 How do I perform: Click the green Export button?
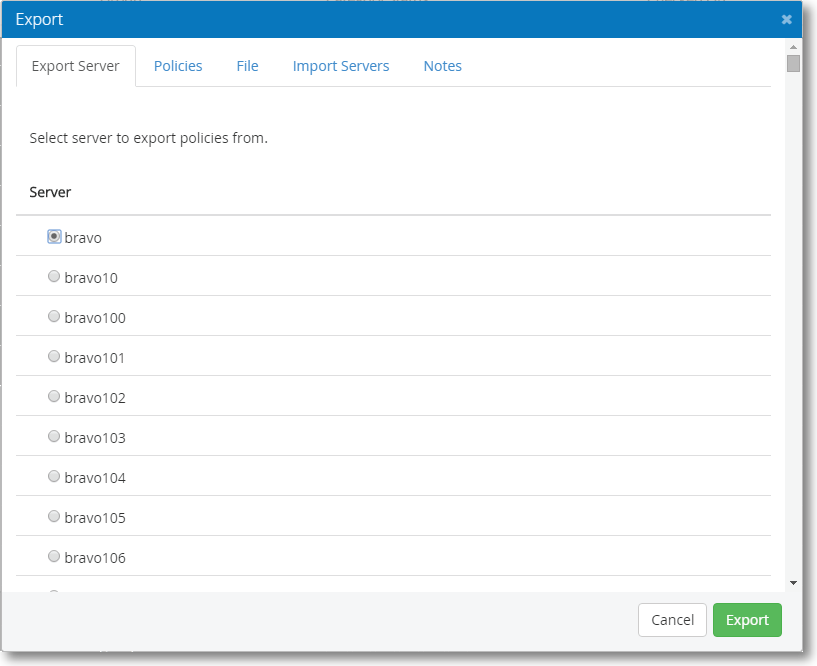pos(747,620)
